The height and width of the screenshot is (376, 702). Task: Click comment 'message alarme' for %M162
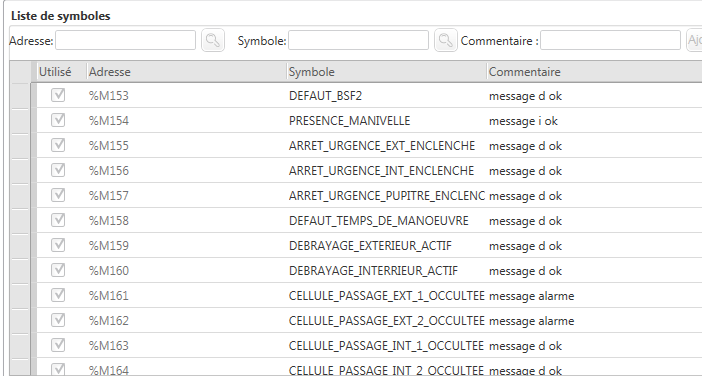pos(531,321)
